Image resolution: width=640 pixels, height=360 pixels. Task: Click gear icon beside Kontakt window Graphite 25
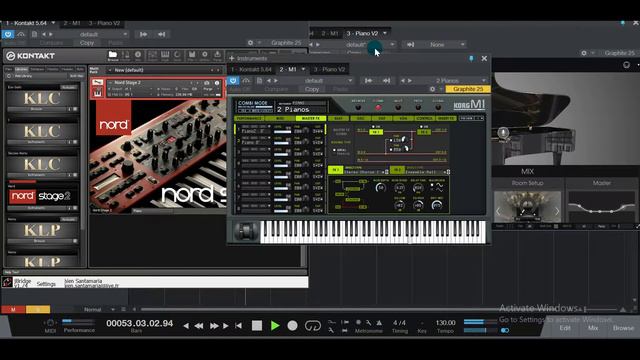[x=250, y=42]
